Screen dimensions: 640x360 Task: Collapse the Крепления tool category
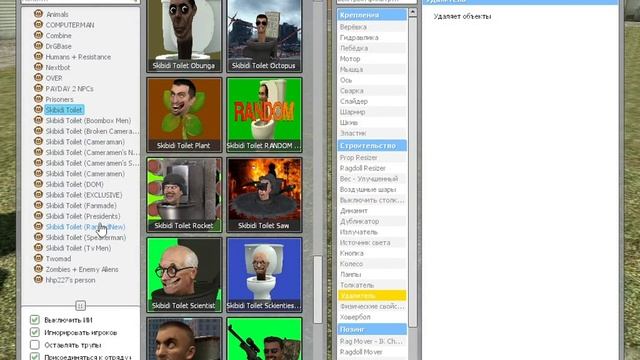(372, 15)
